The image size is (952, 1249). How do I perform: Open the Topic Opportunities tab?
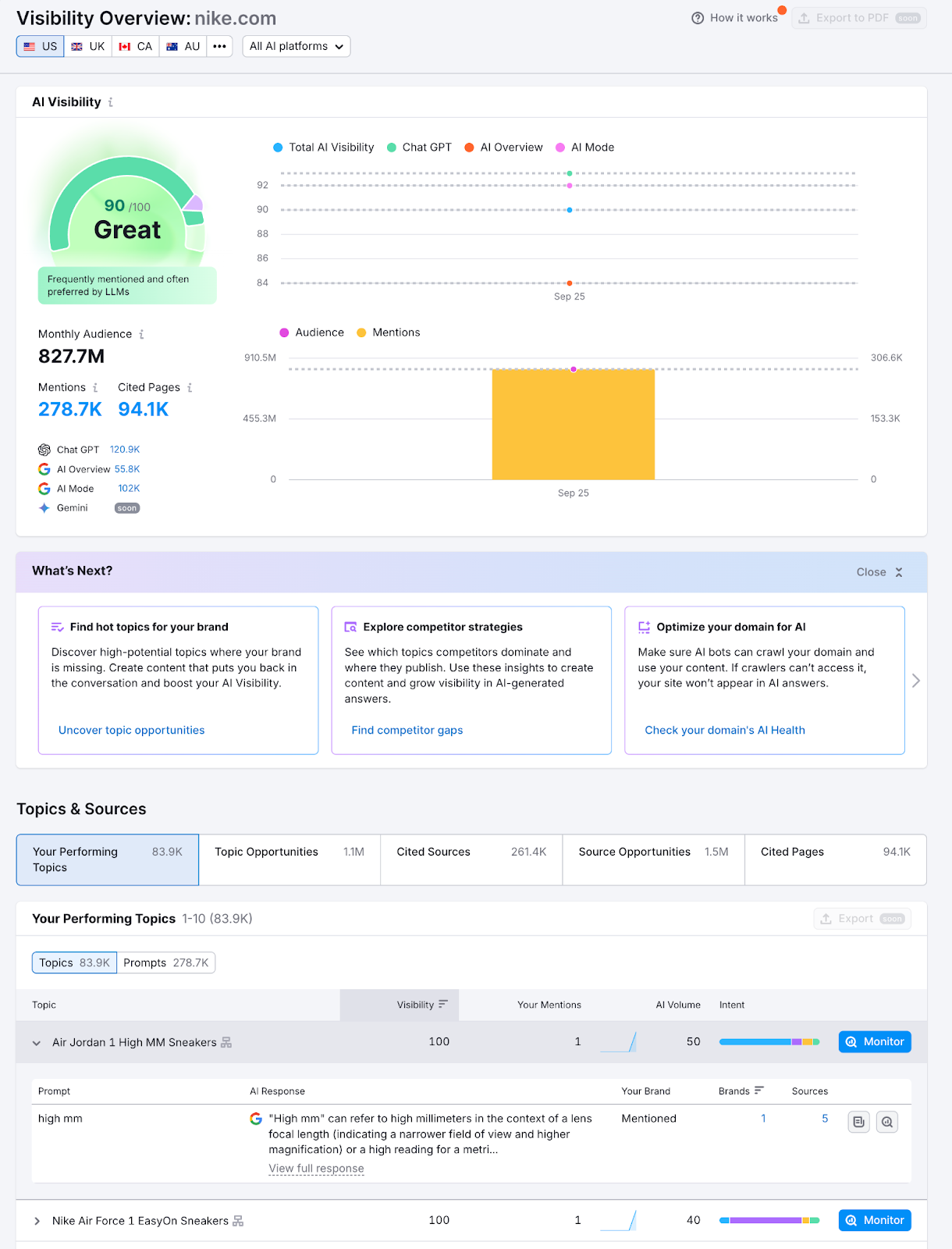tap(290, 859)
